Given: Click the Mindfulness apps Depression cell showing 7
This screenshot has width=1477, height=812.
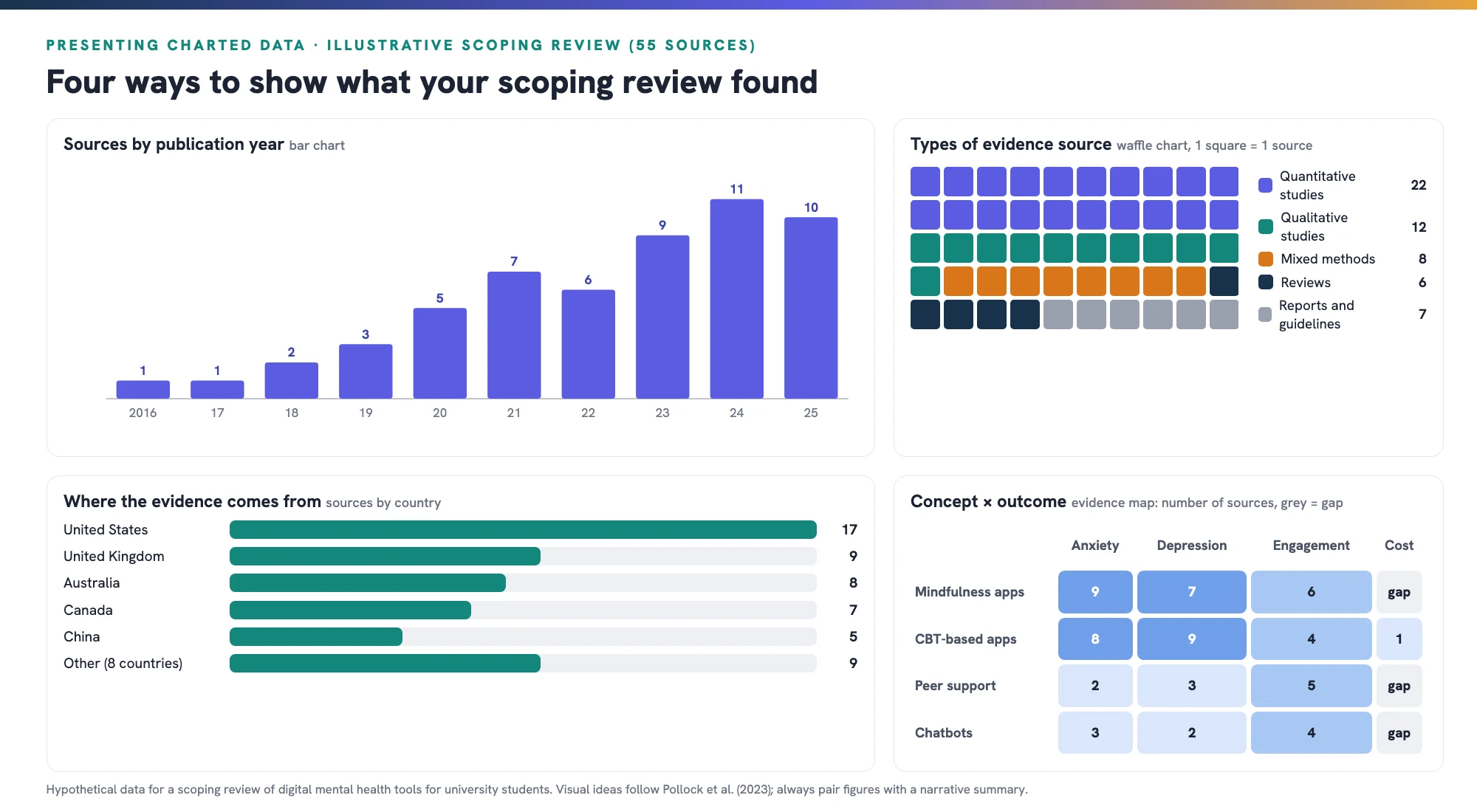Looking at the screenshot, I should [1192, 592].
